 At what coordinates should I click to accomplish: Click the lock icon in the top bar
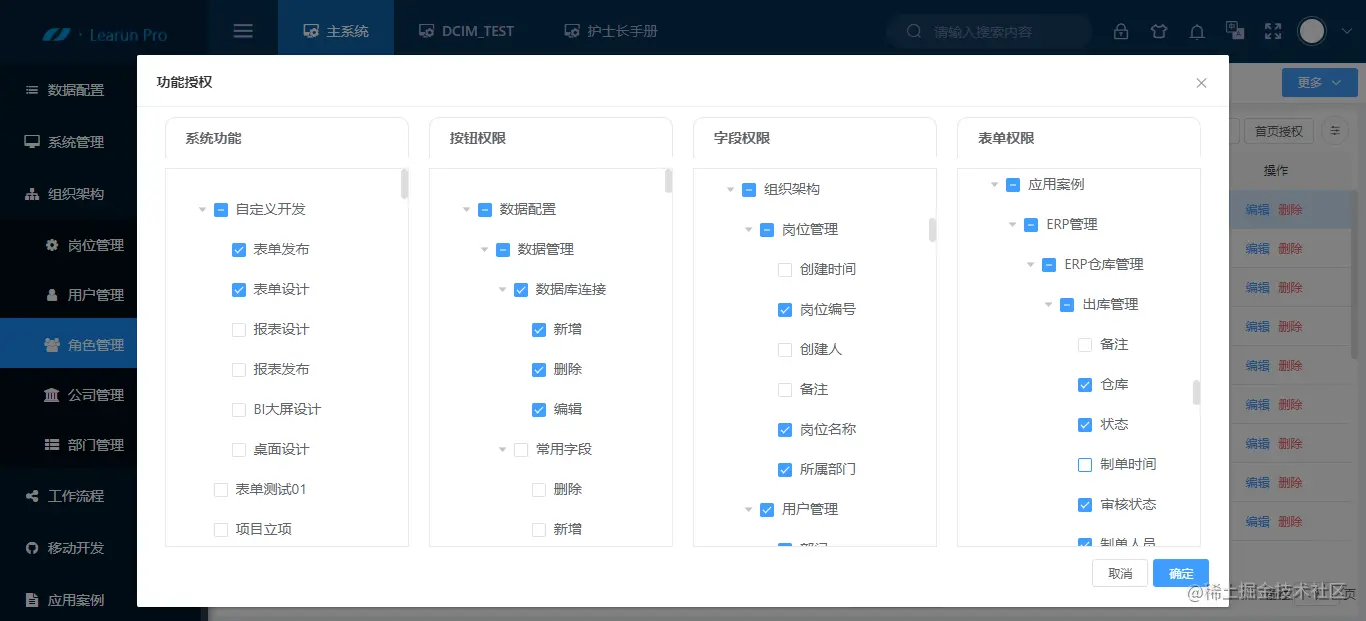[1121, 31]
